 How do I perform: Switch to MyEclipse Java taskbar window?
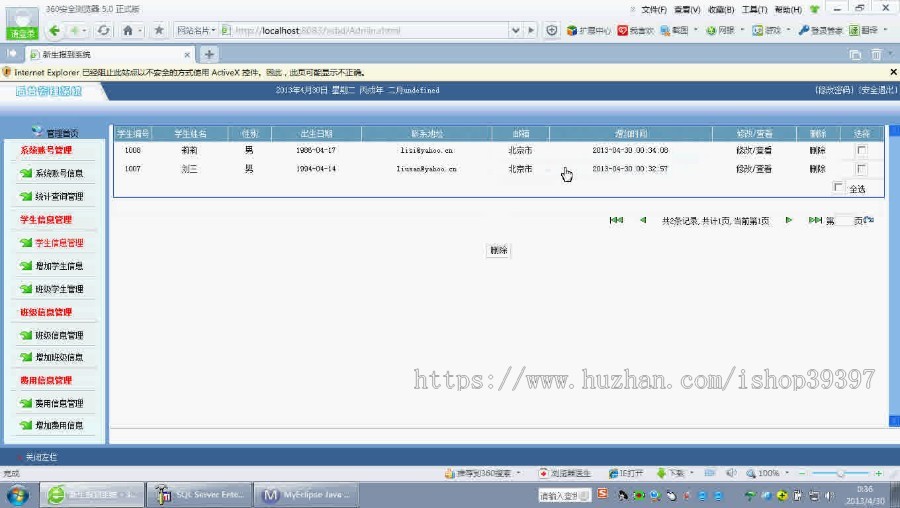click(307, 494)
